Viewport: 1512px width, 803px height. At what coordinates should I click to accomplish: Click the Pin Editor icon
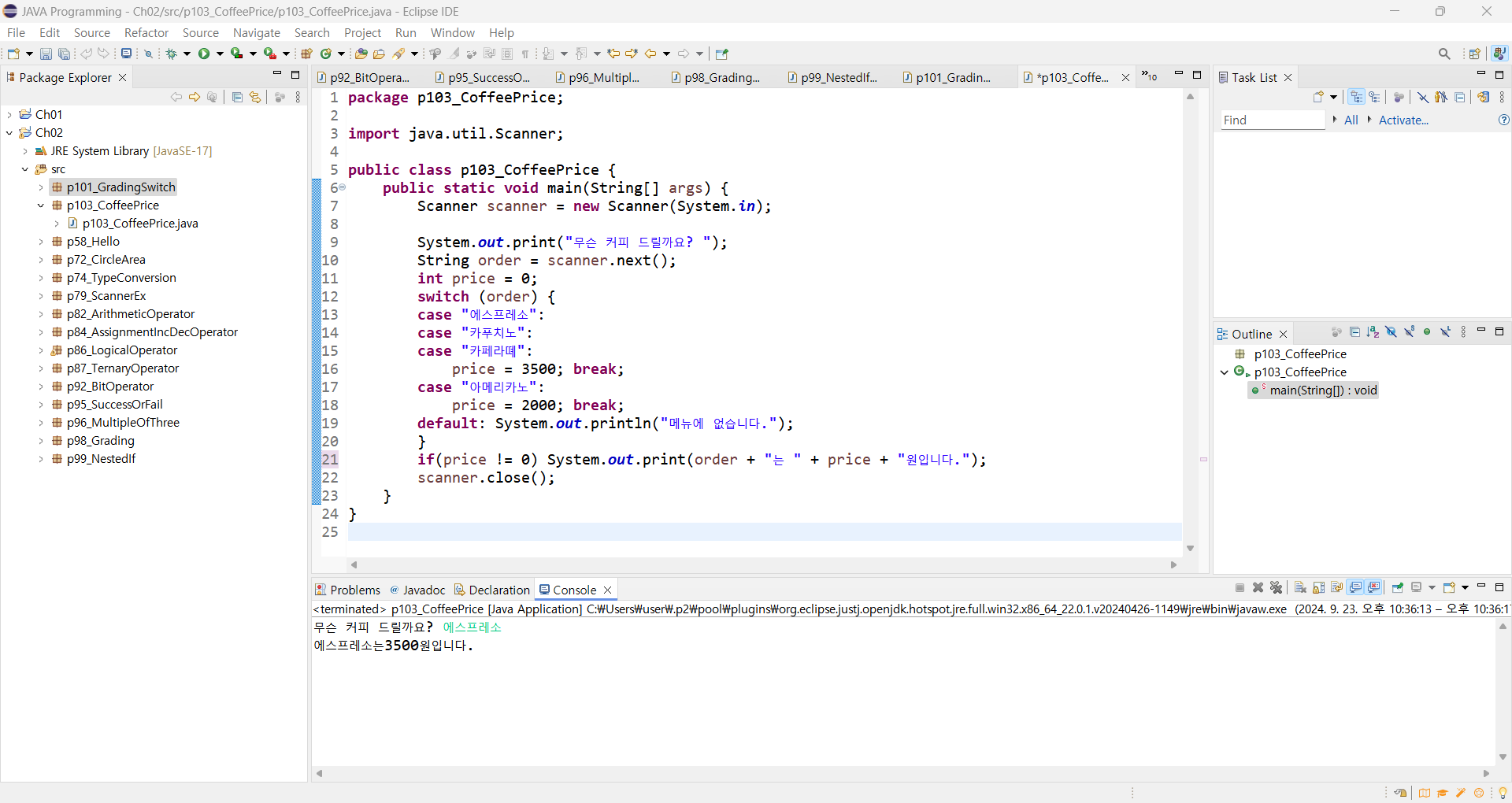[x=722, y=54]
